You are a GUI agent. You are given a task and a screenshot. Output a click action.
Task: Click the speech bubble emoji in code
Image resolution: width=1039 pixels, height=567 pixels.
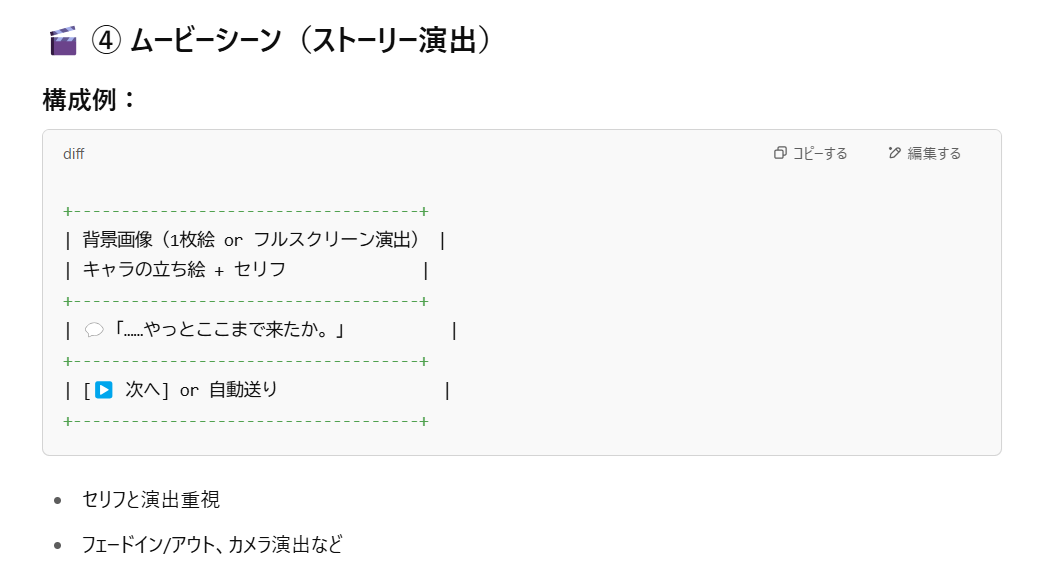tap(95, 330)
